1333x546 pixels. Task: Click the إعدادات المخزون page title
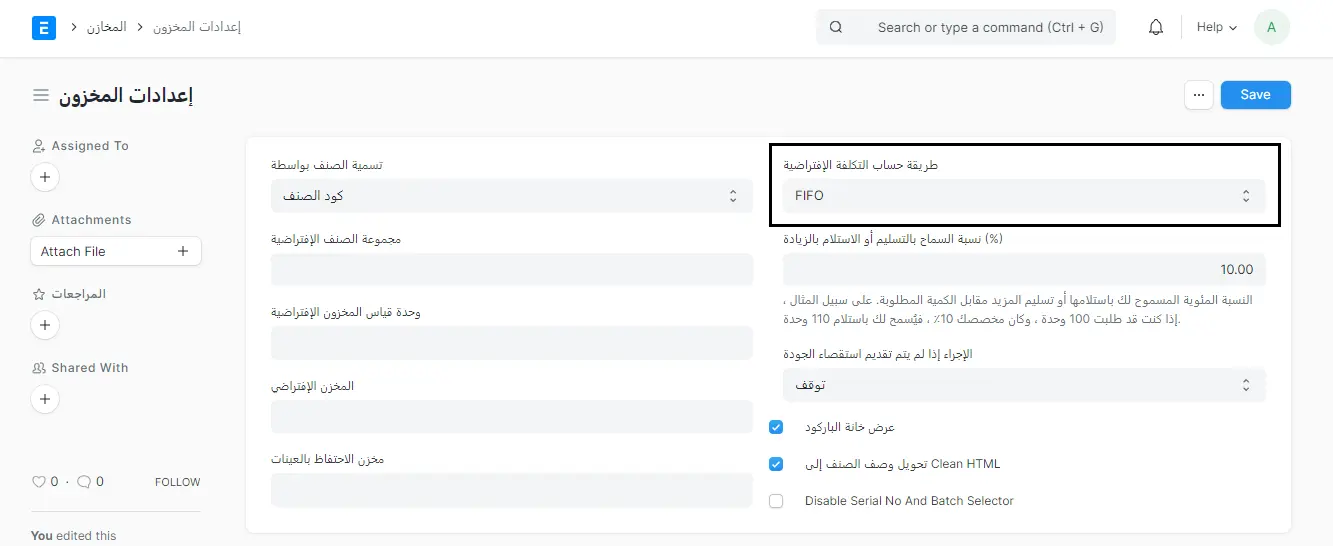point(125,95)
